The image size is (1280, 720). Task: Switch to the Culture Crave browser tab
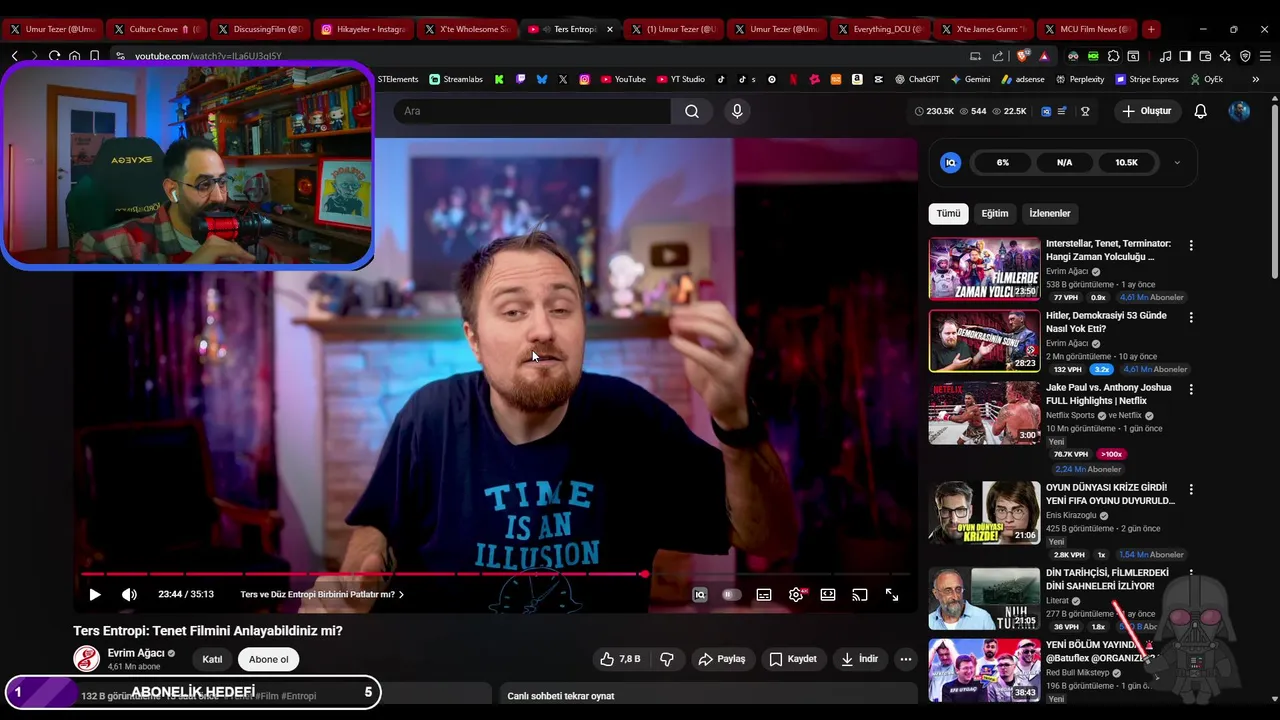click(156, 29)
